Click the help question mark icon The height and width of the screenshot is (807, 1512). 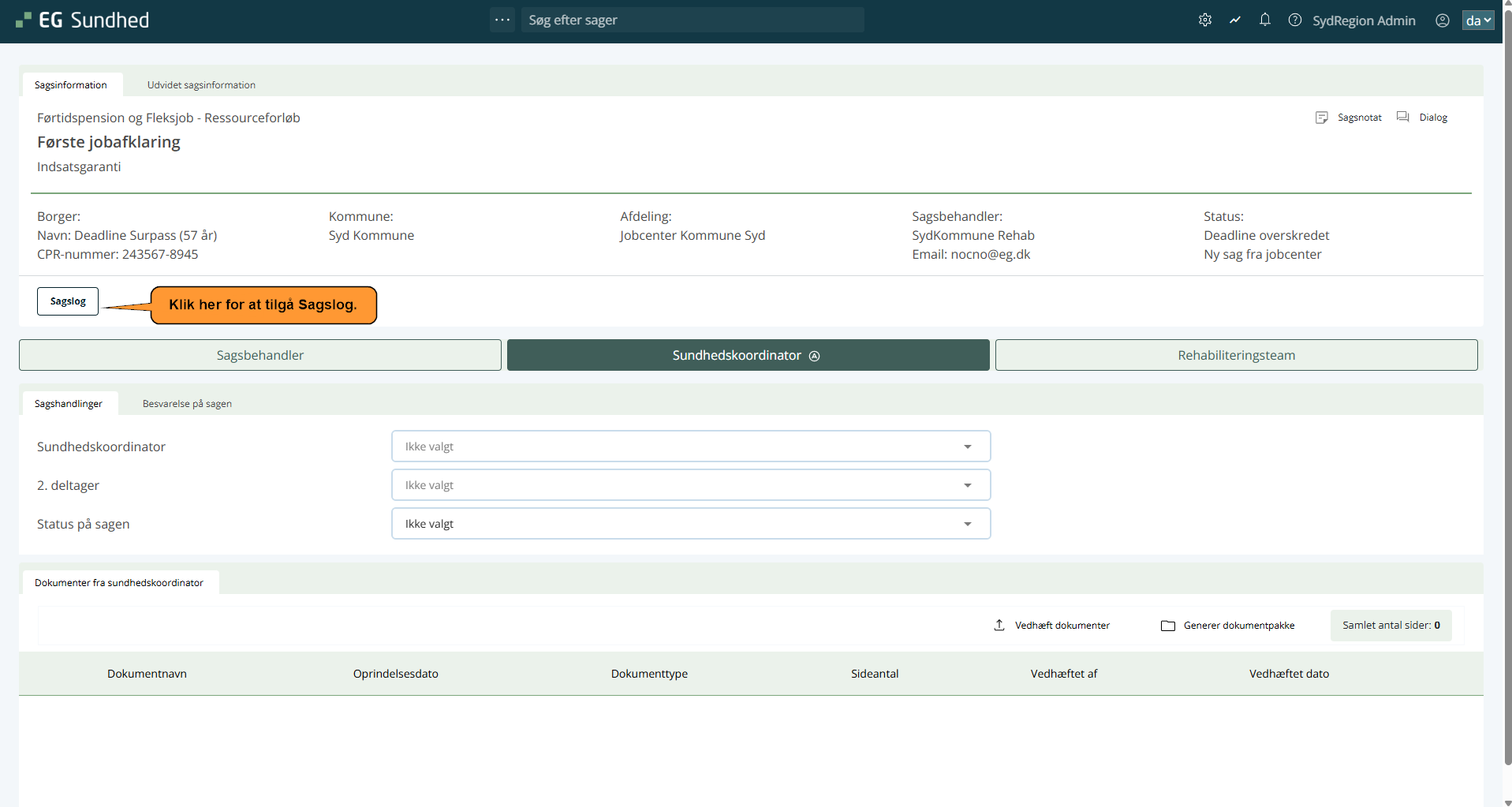(1294, 21)
